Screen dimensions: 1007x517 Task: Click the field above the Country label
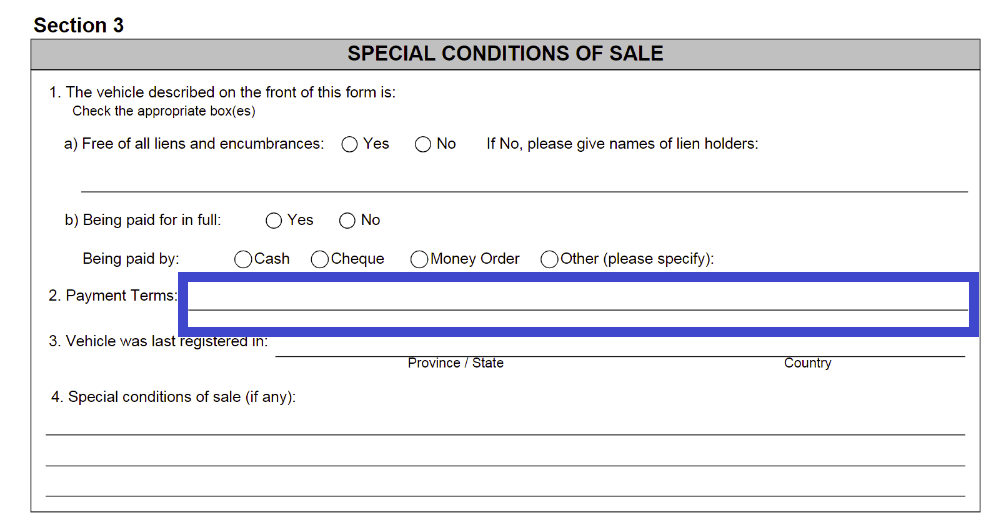click(x=807, y=346)
